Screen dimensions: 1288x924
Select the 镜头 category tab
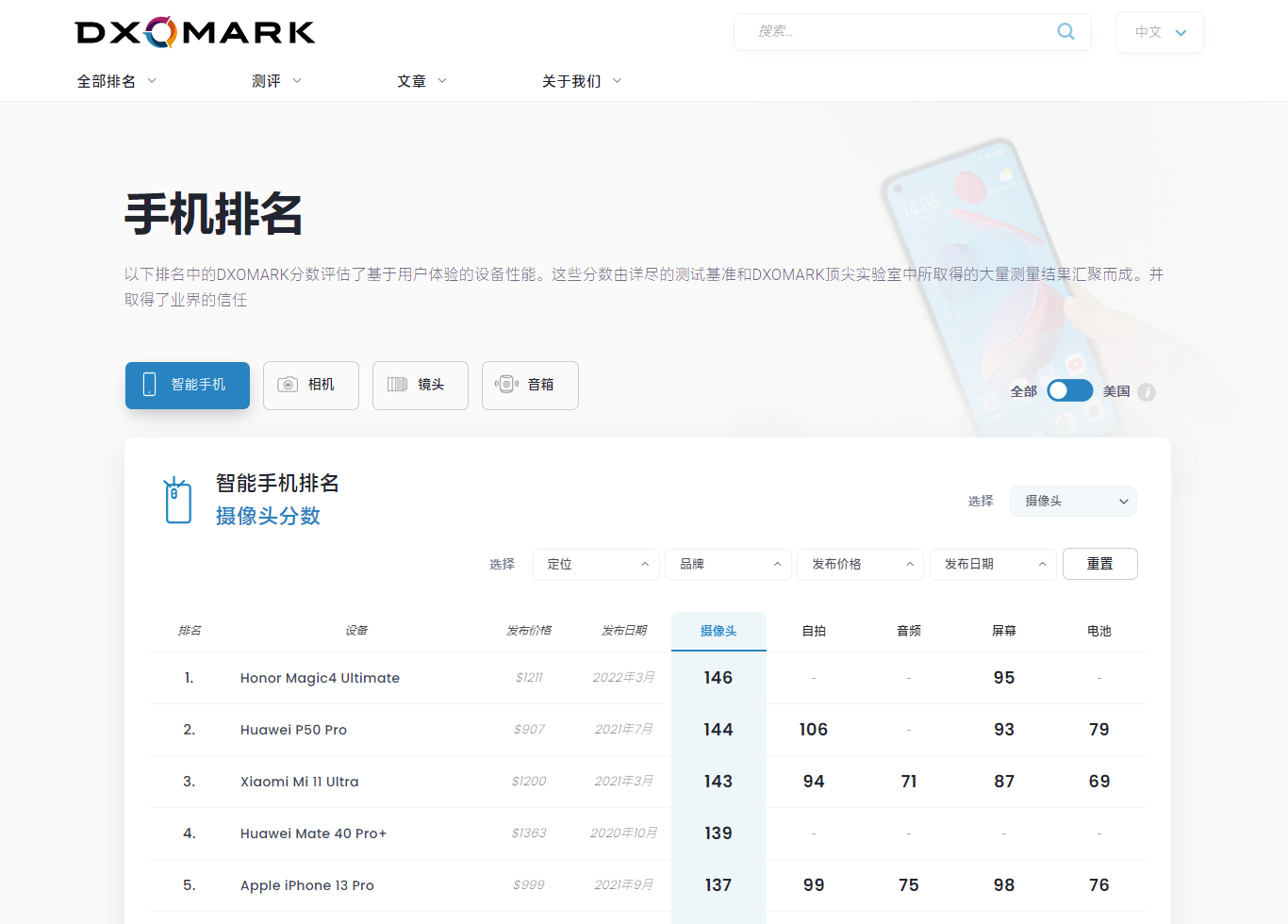[421, 385]
